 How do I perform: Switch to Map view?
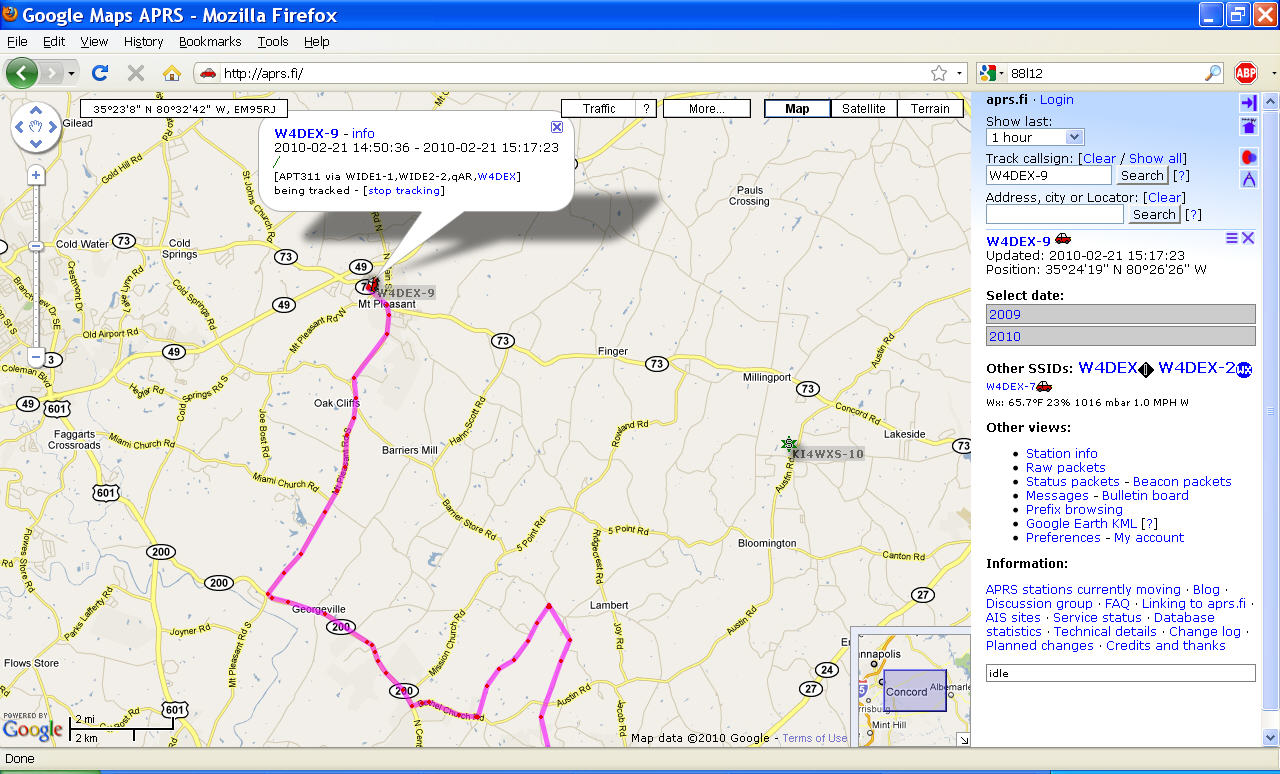(x=798, y=109)
